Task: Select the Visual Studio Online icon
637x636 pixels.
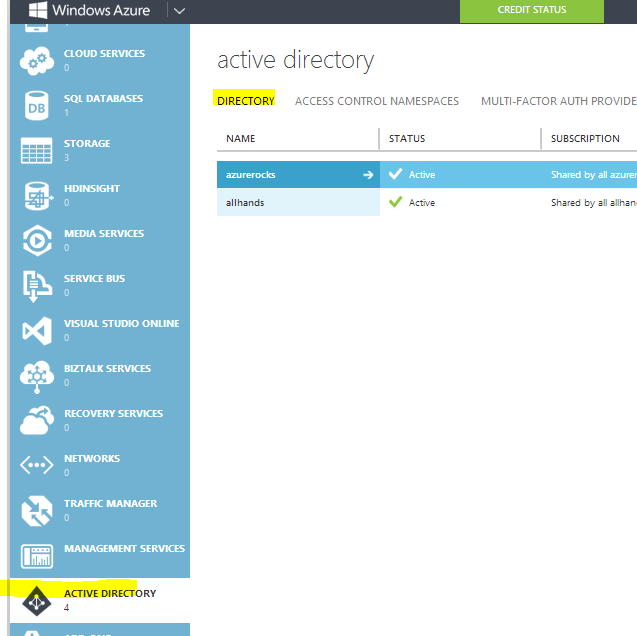Action: [x=37, y=331]
